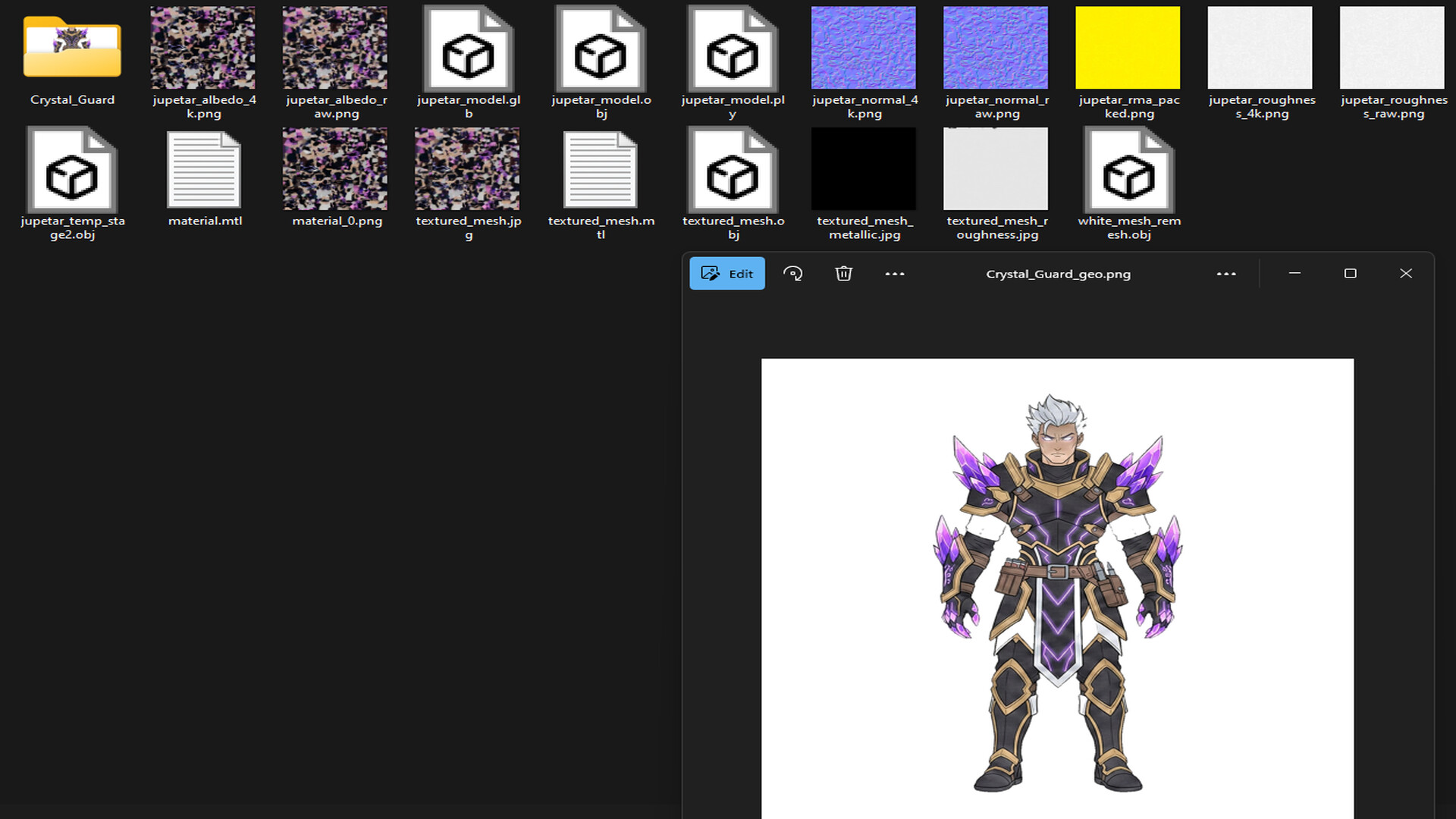This screenshot has height=819, width=1456.
Task: Click the Edit button in Photos viewer
Action: [727, 274]
